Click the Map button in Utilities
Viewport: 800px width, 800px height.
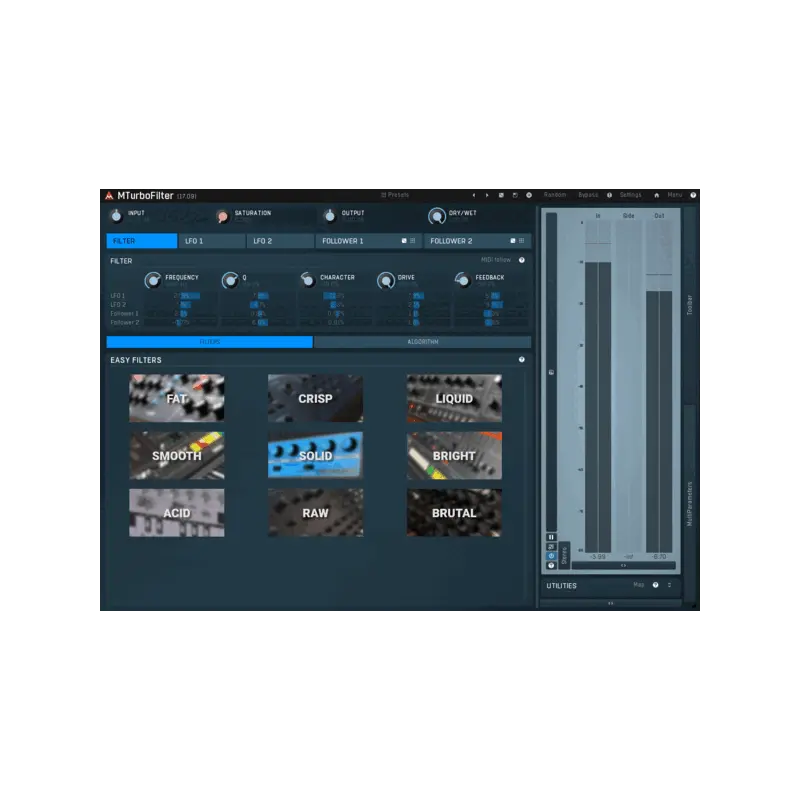click(638, 585)
